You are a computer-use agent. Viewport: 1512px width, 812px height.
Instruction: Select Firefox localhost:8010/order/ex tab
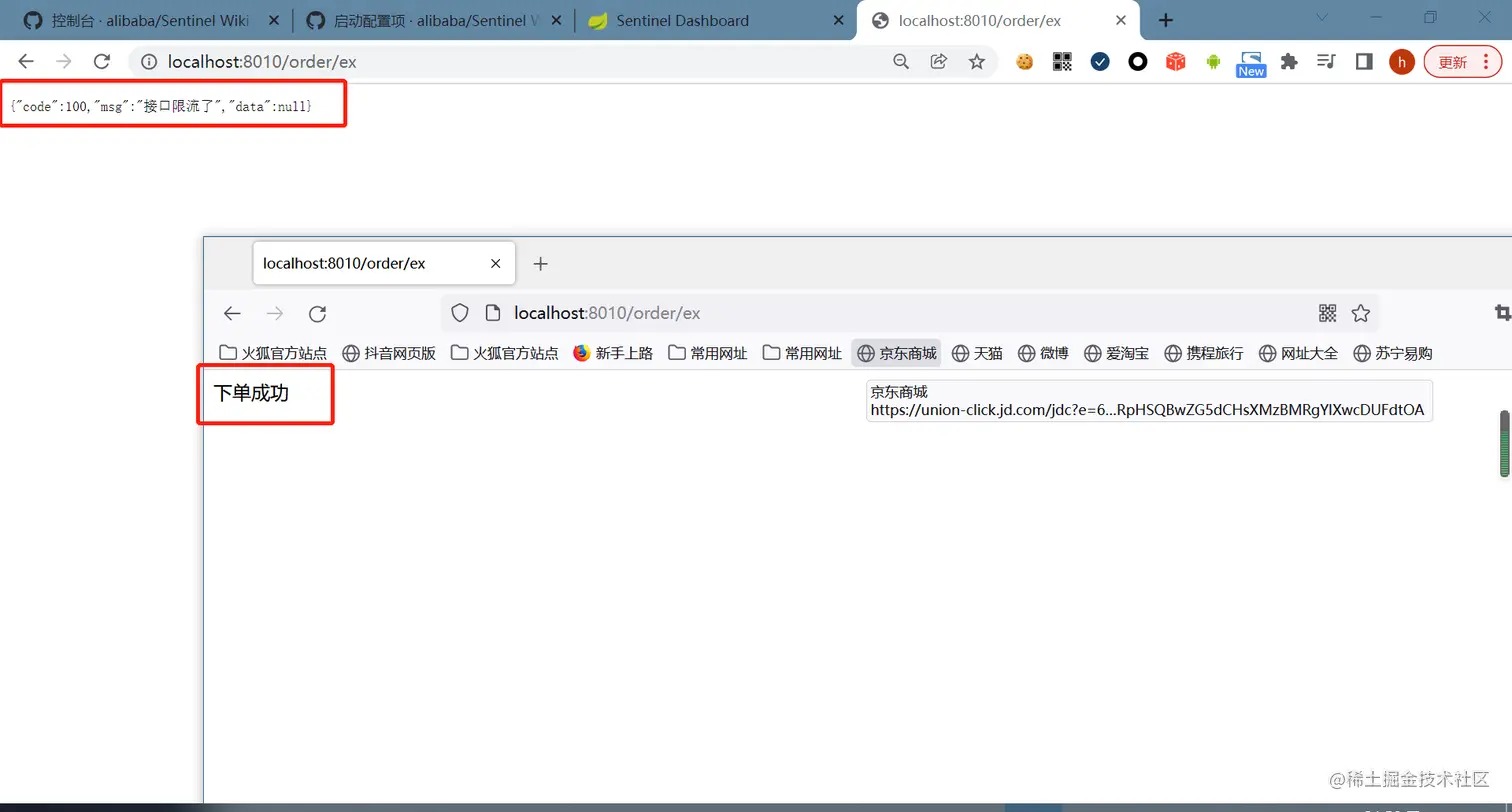point(384,264)
